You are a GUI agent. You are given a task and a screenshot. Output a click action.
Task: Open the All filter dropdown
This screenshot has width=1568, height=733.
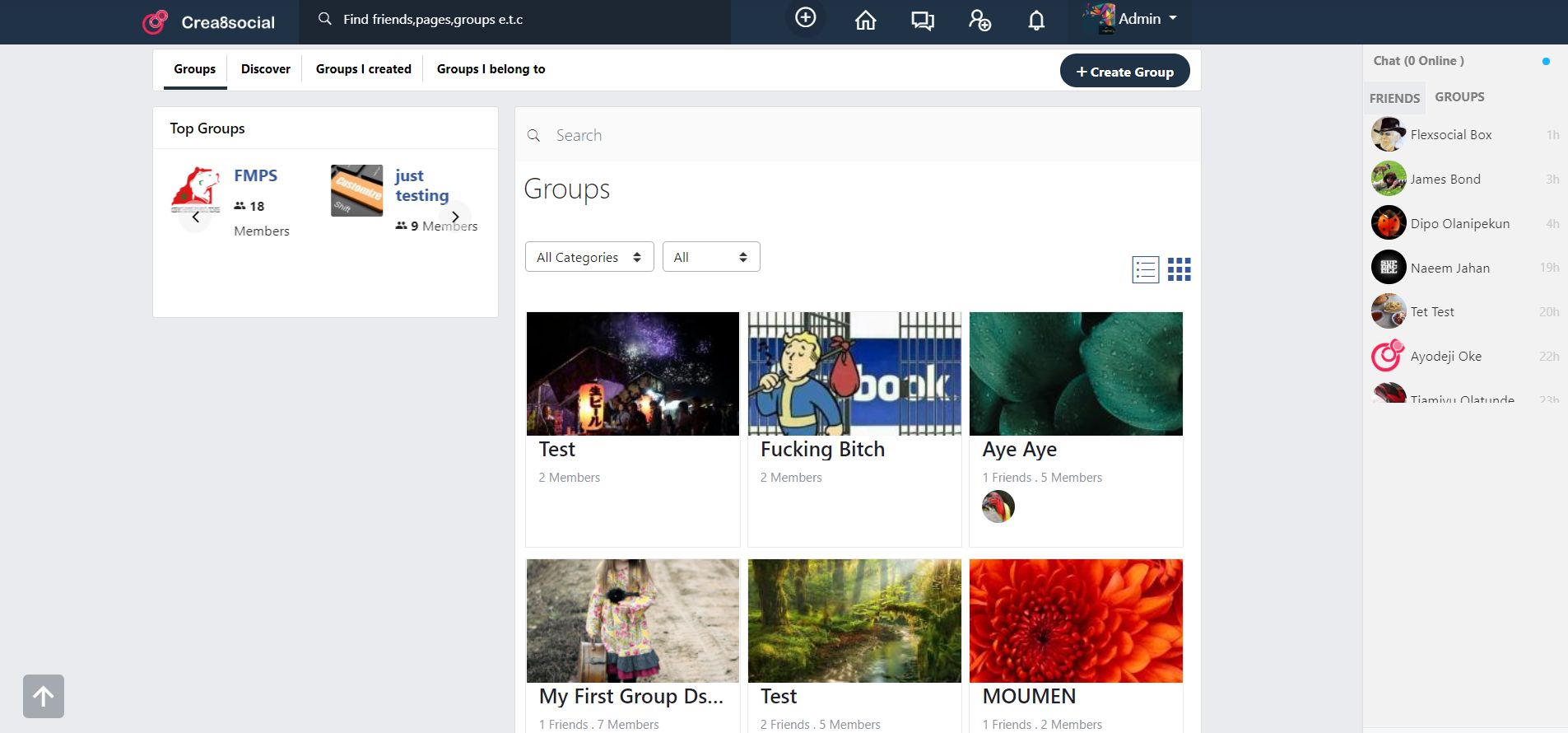coord(711,257)
